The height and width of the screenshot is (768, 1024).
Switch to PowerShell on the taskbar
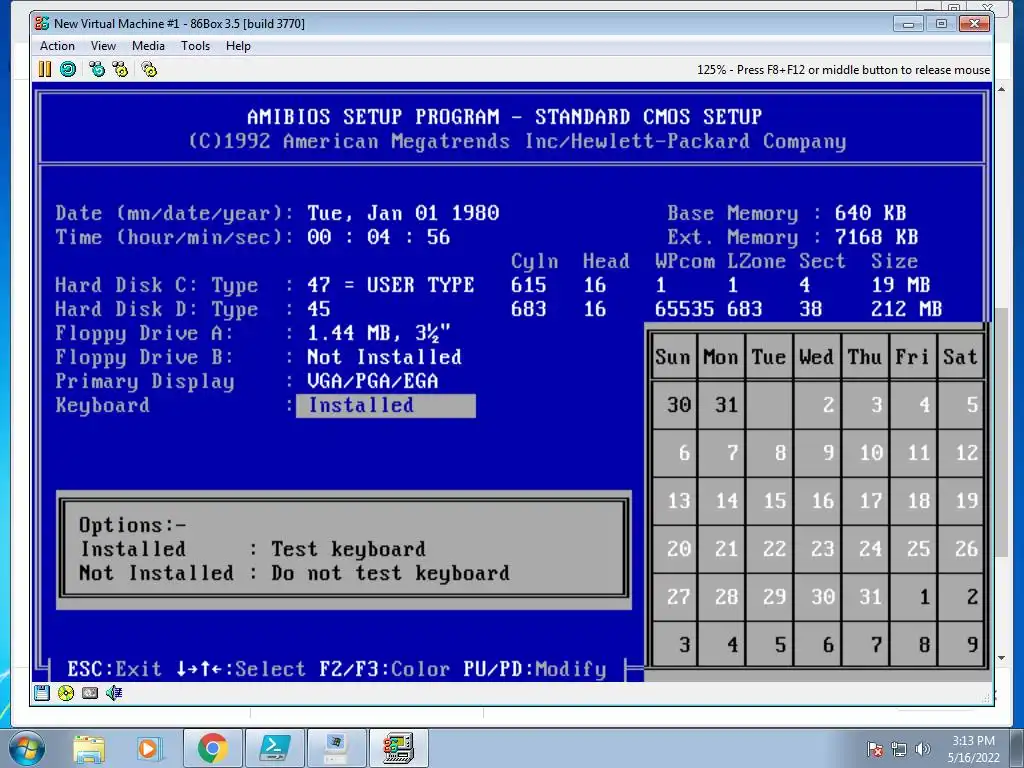274,748
